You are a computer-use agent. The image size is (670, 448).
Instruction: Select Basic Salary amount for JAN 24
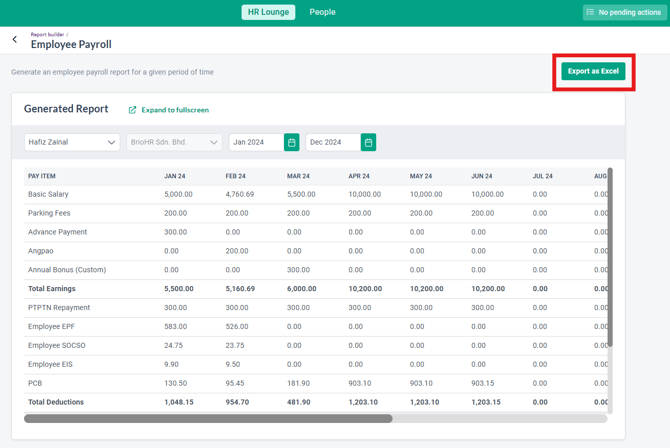click(178, 194)
